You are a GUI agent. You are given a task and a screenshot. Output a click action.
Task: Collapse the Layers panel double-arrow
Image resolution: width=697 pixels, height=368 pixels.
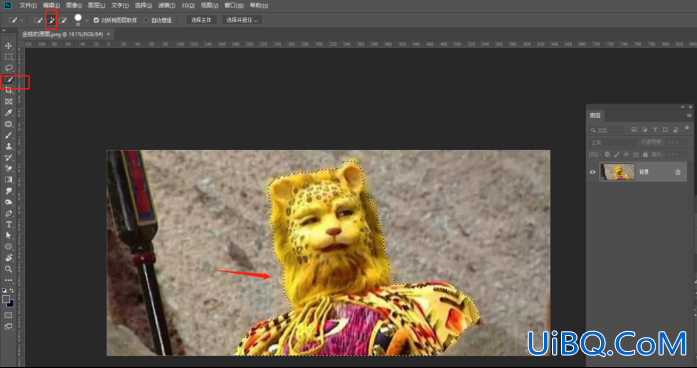pos(683,107)
